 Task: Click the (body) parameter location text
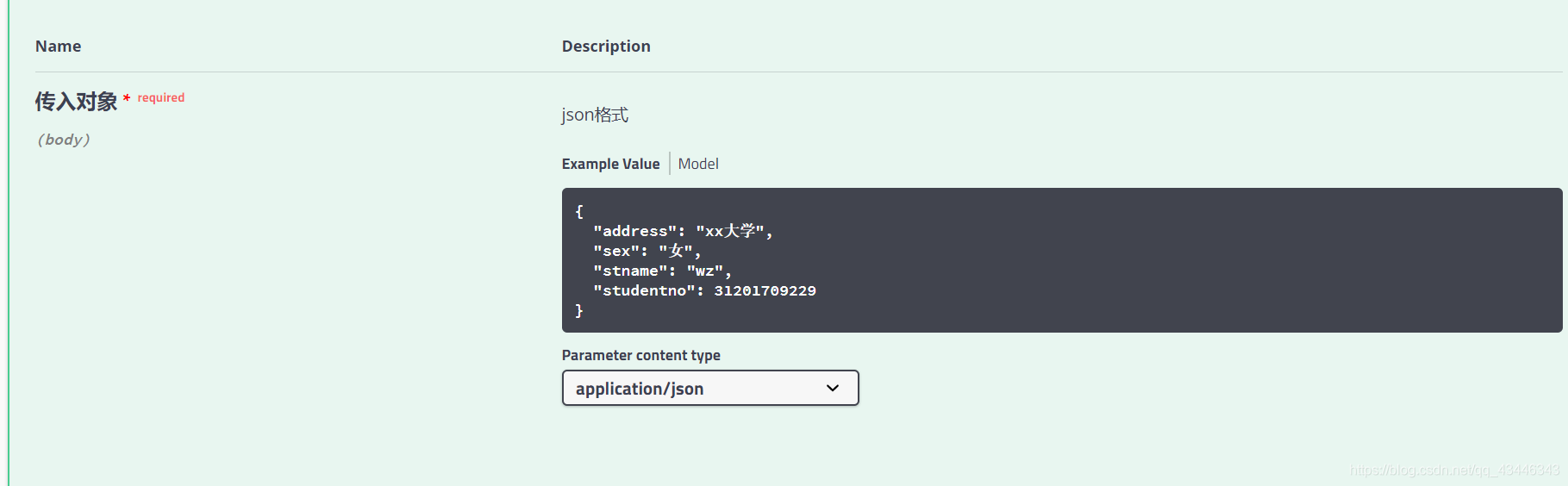[x=64, y=140]
